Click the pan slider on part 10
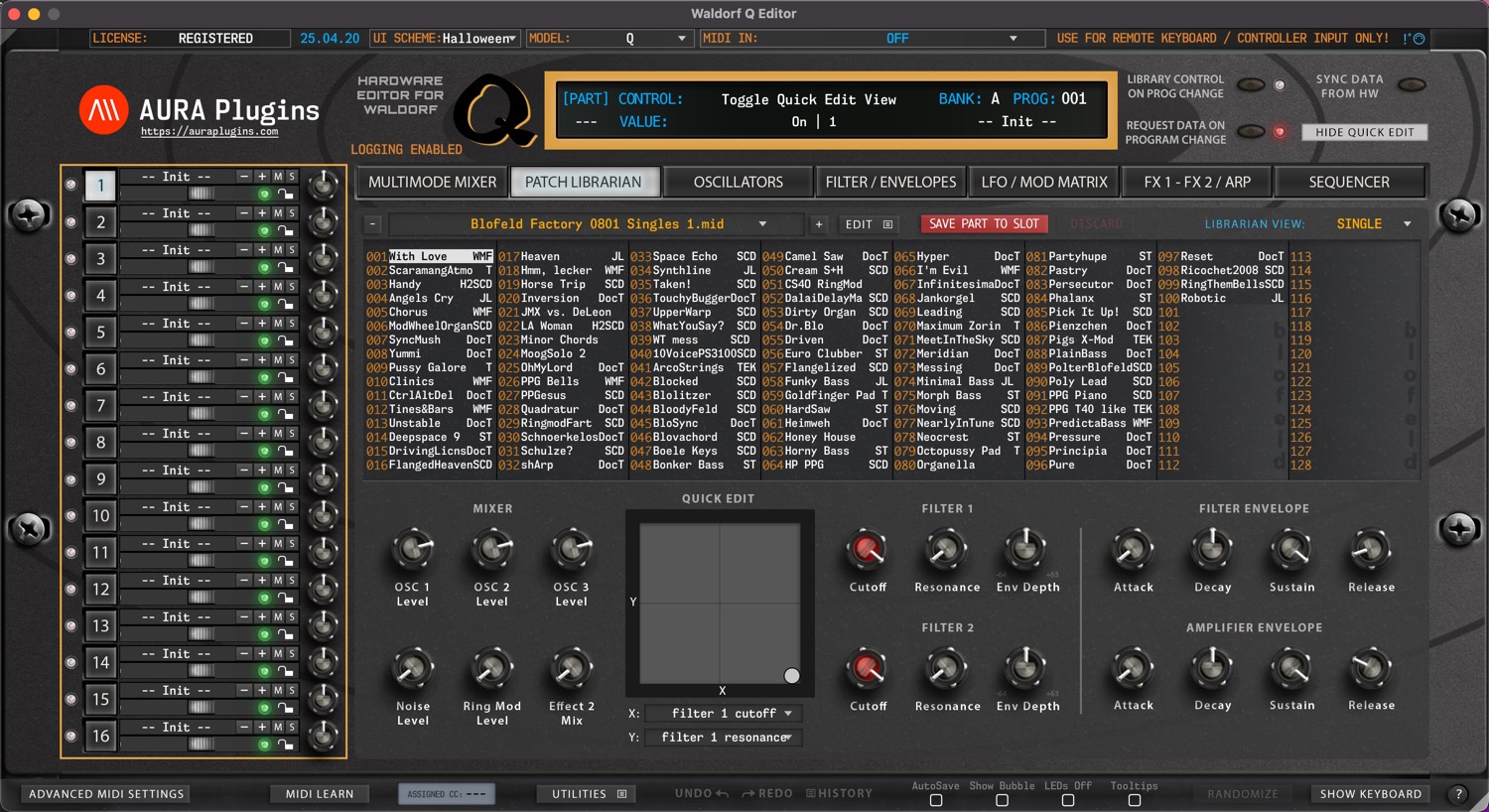The image size is (1489, 812). click(x=202, y=524)
